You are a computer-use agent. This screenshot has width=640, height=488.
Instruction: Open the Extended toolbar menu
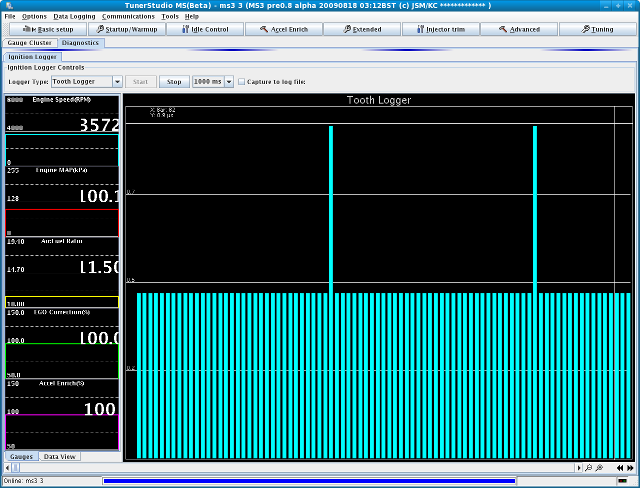[x=360, y=29]
